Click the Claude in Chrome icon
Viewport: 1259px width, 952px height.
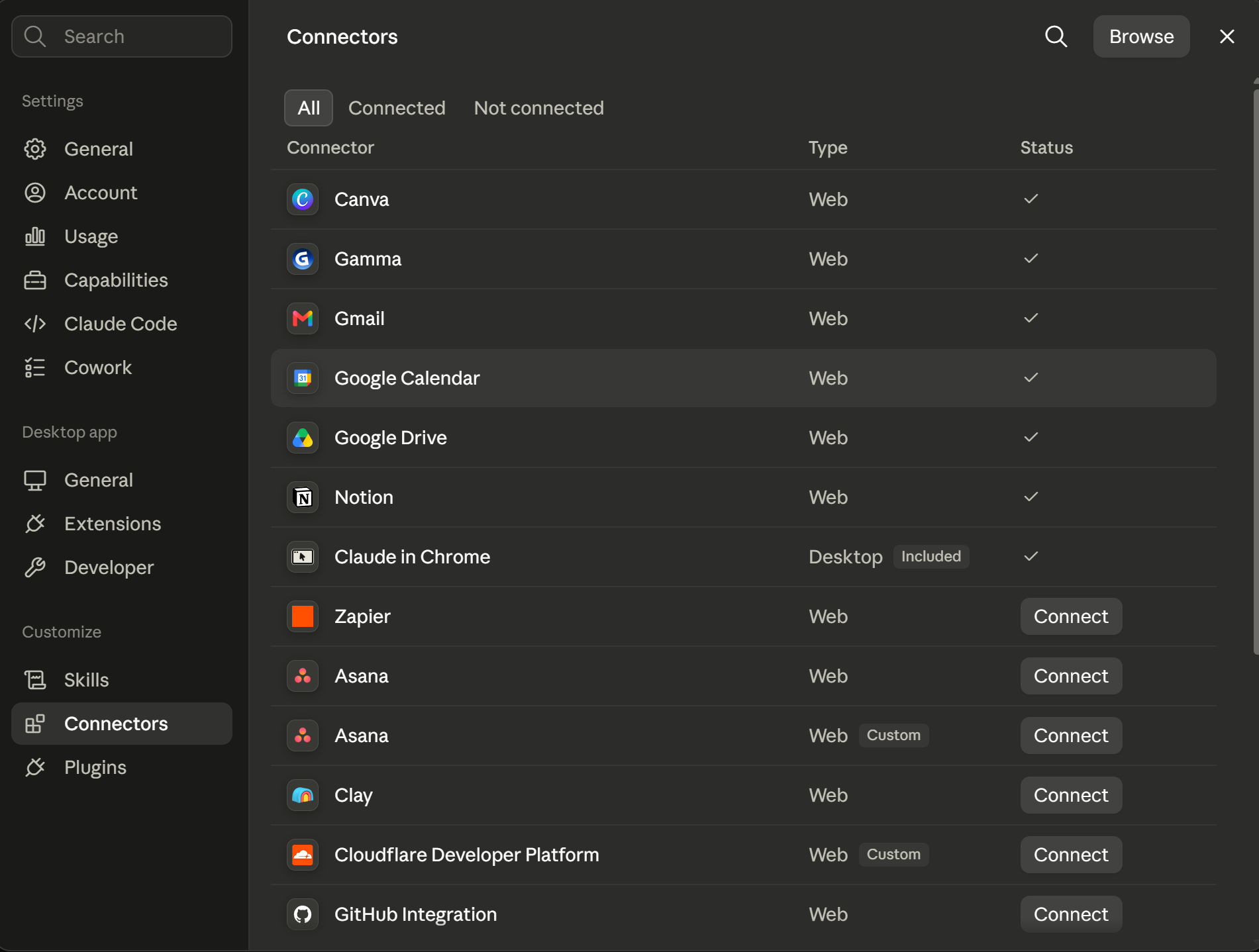click(303, 557)
